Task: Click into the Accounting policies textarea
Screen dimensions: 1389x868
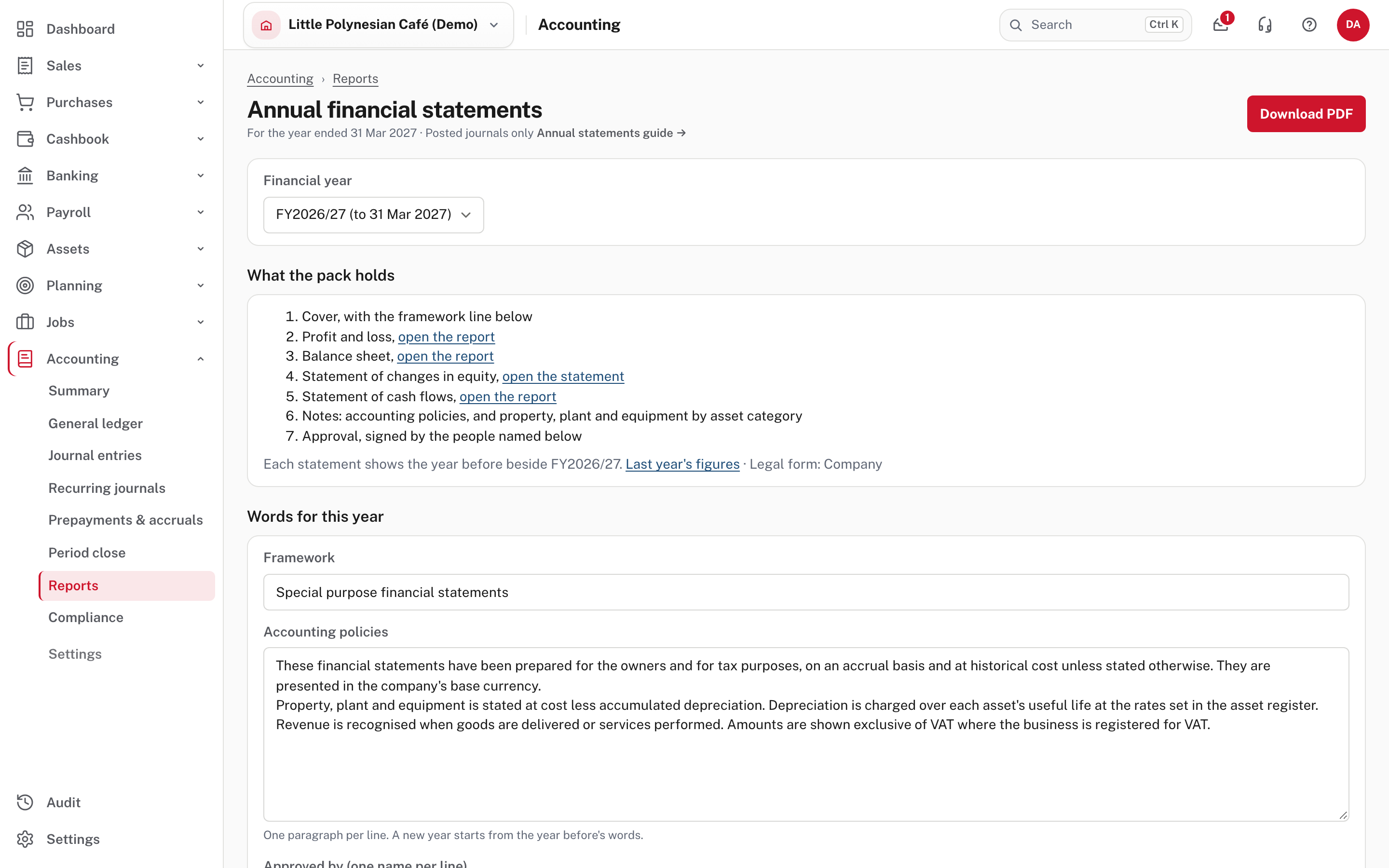Action: click(x=806, y=734)
